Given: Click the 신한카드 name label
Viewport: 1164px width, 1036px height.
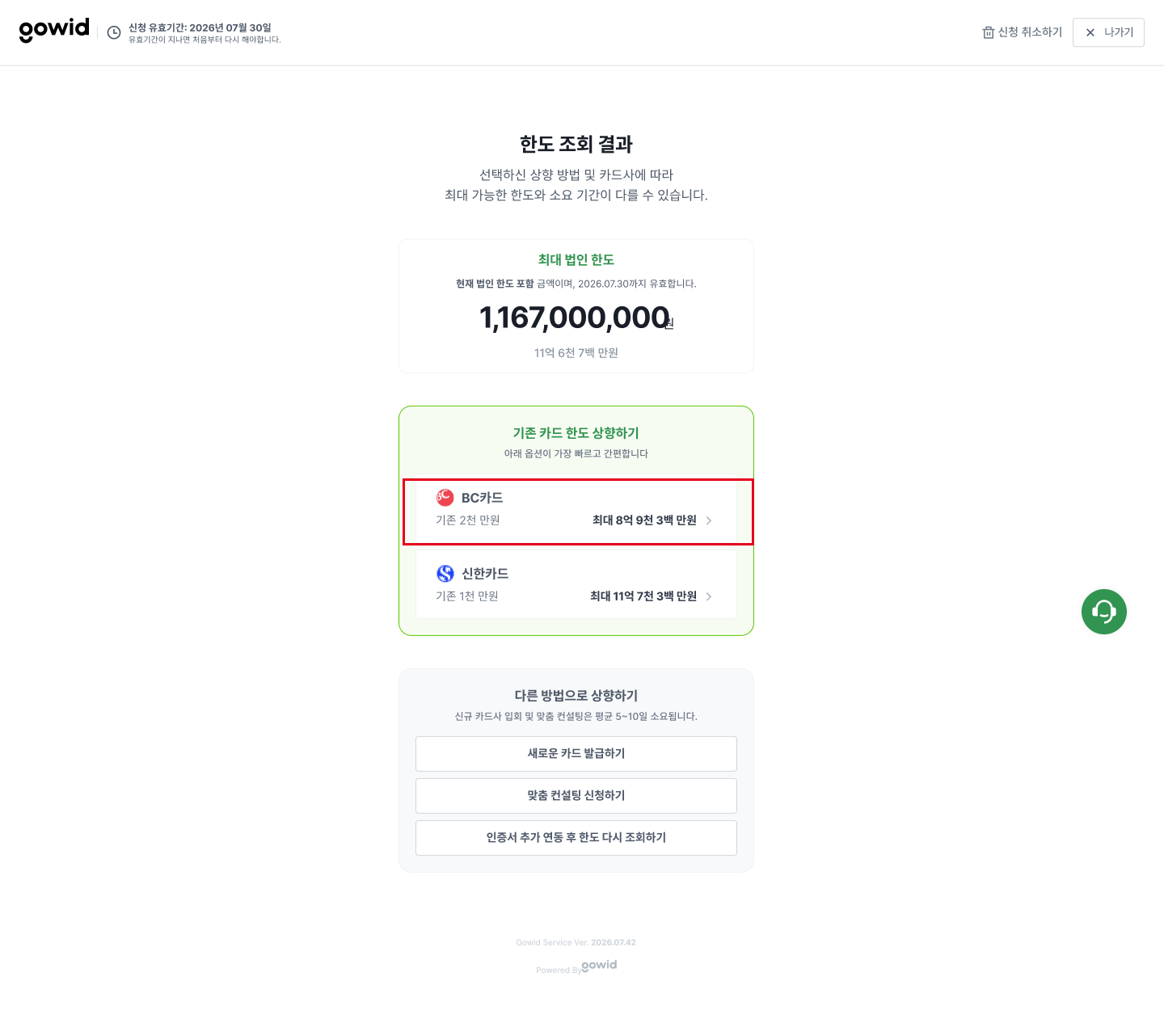Looking at the screenshot, I should pyautogui.click(x=485, y=574).
